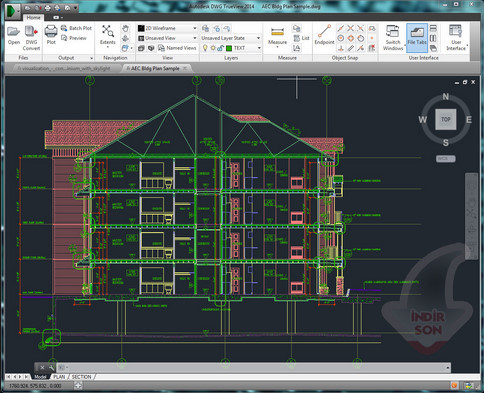Image resolution: width=484 pixels, height=393 pixels.
Task: Switch to the Model layout tab
Action: coord(41,377)
